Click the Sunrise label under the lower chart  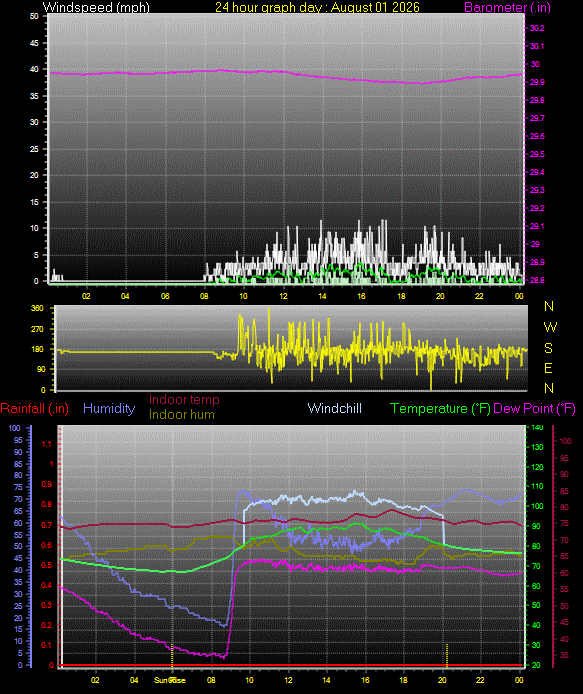(x=170, y=680)
